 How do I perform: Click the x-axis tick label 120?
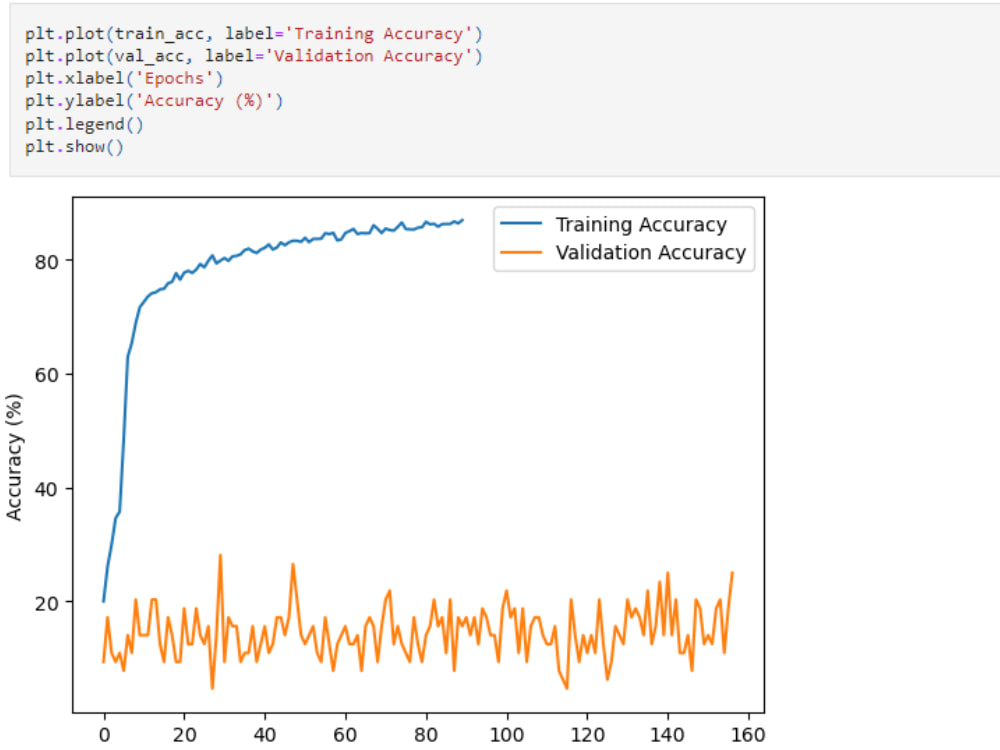pyautogui.click(x=587, y=735)
